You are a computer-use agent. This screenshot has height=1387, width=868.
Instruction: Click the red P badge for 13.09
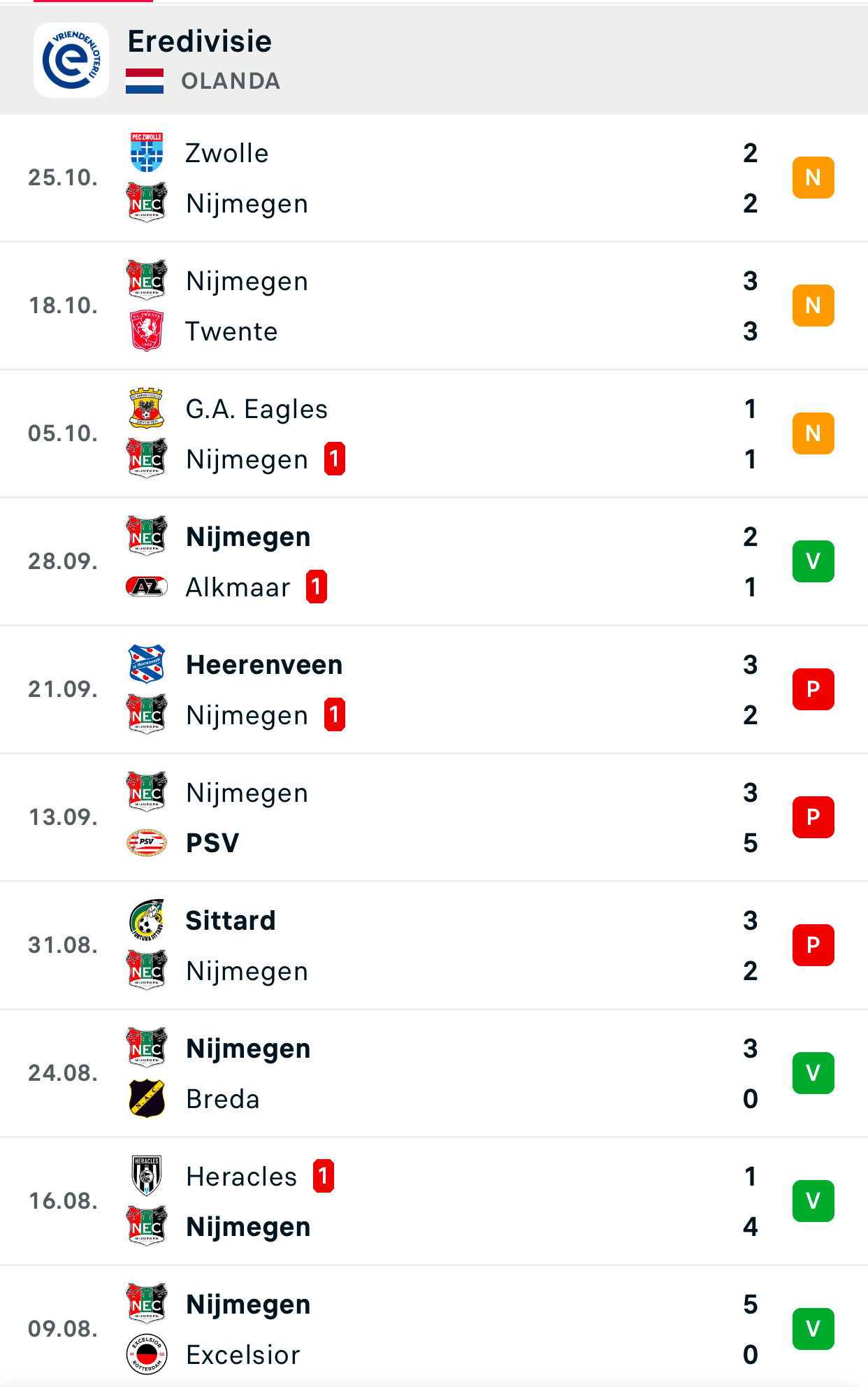[813, 817]
